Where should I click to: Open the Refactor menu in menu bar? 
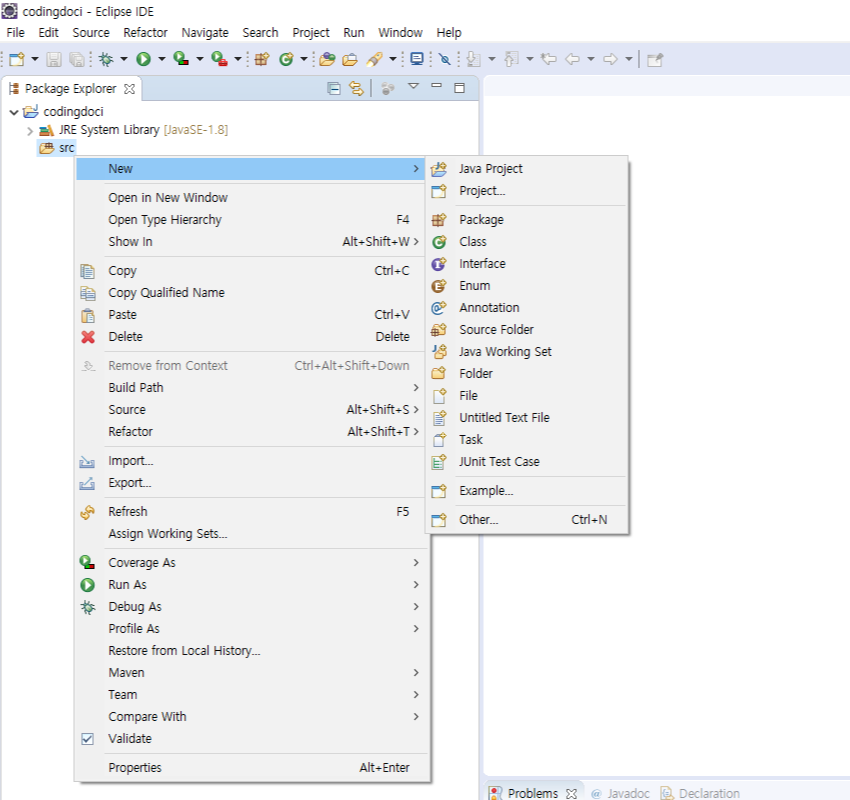click(145, 33)
